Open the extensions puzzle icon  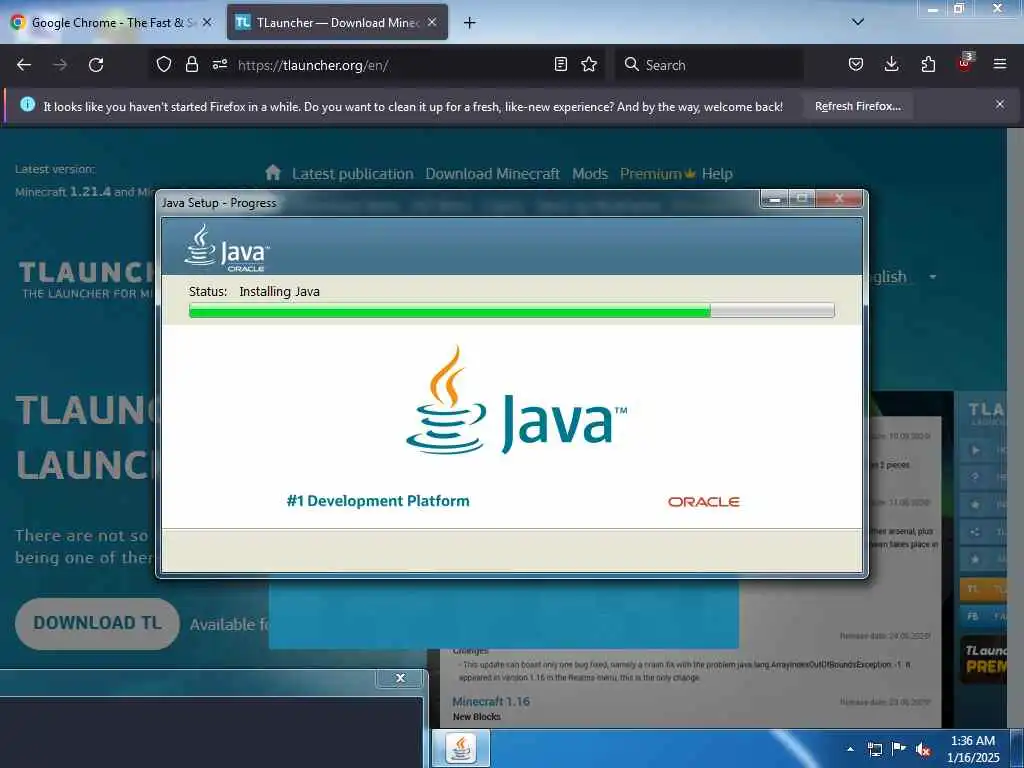928,64
